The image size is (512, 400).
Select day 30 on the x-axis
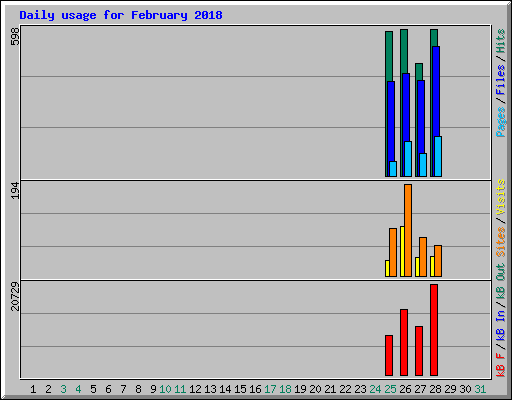(465, 389)
